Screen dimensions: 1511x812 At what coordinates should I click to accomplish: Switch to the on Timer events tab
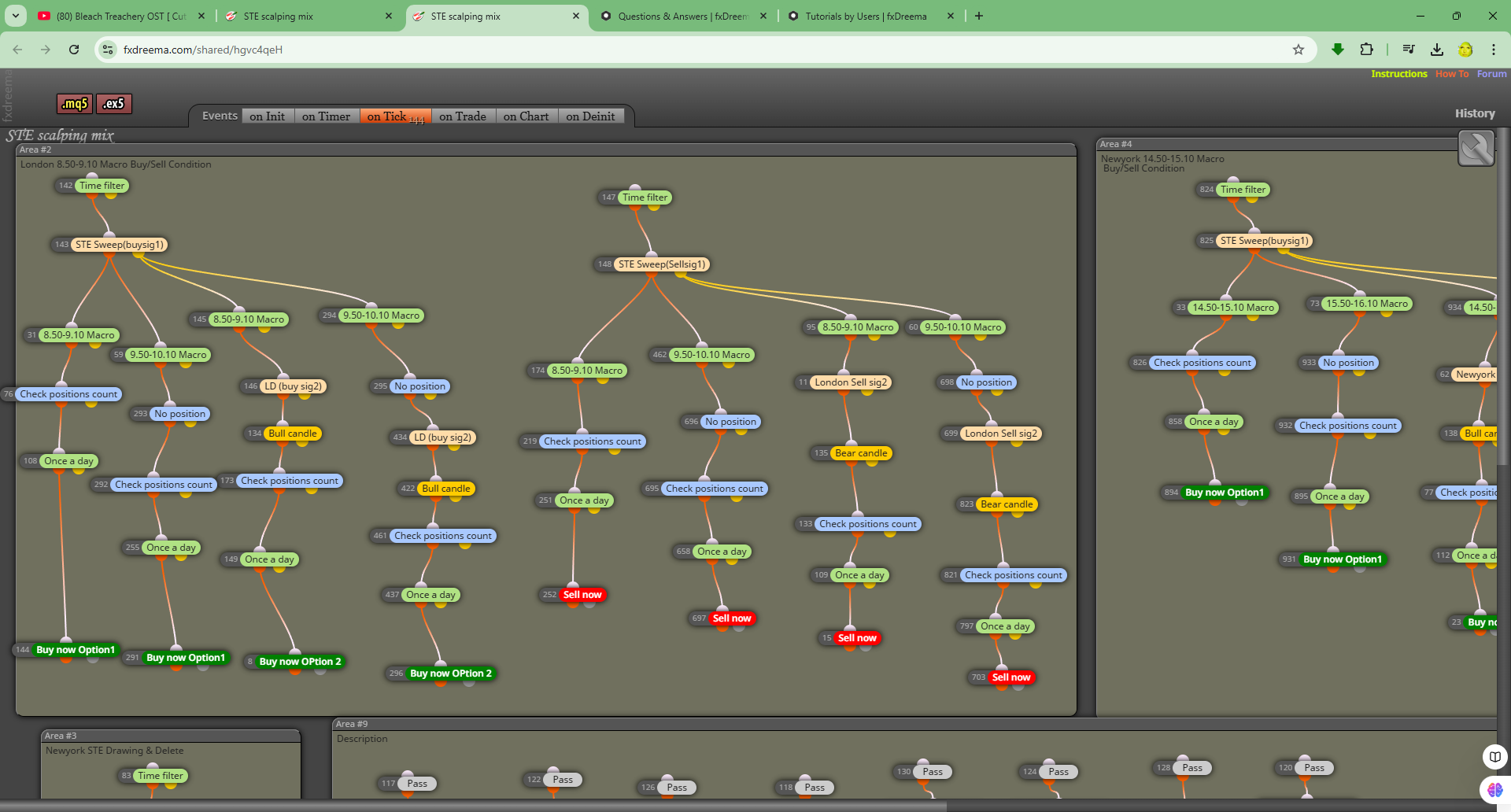click(x=327, y=116)
